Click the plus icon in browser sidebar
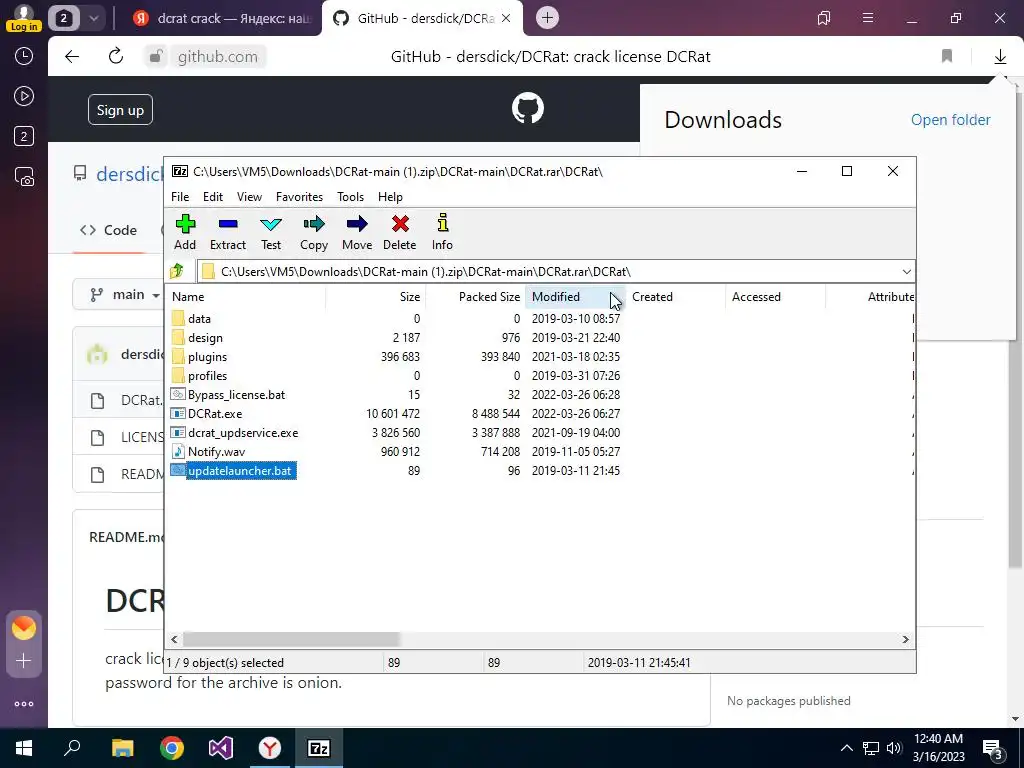Image resolution: width=1024 pixels, height=768 pixels. click(x=24, y=661)
